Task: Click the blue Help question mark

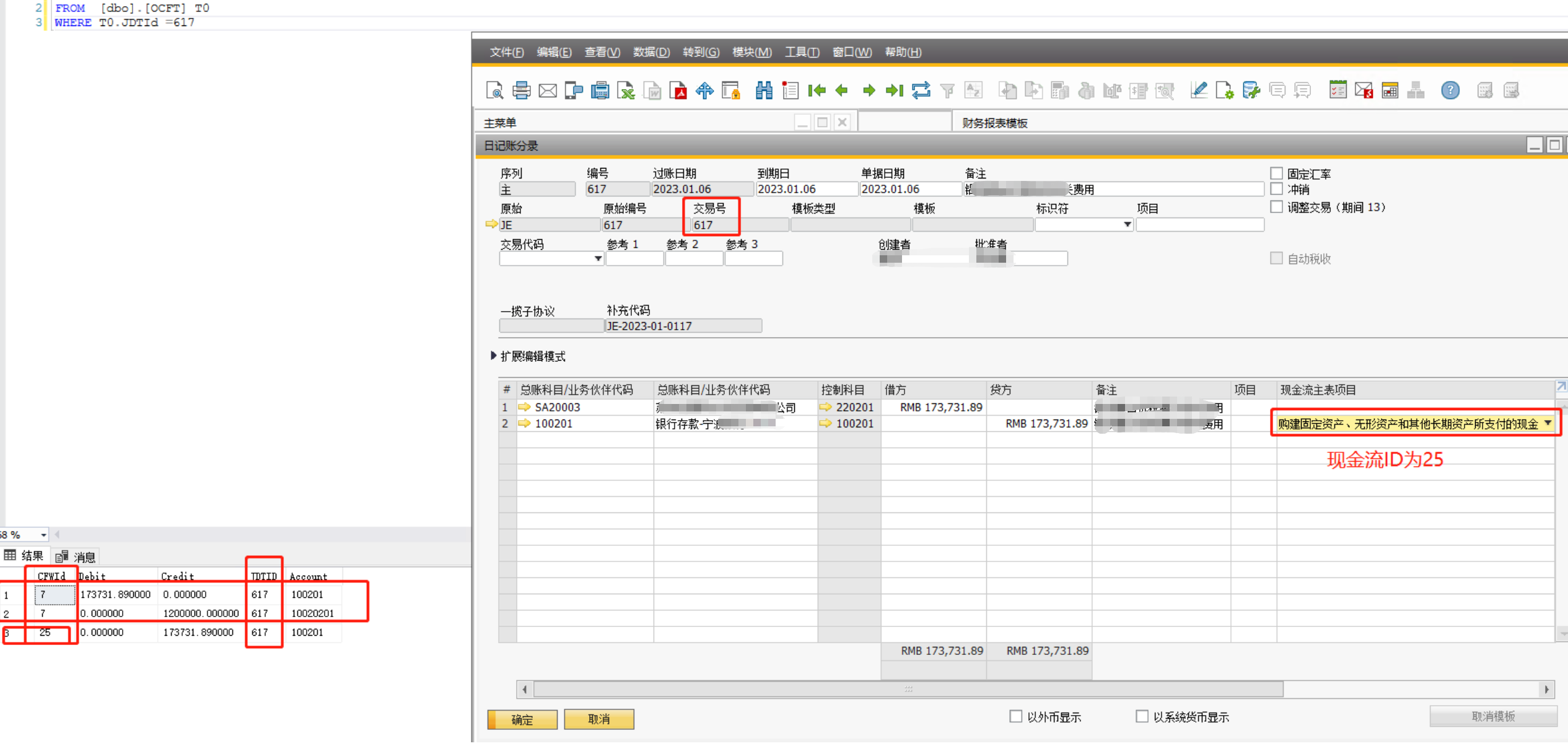Action: click(1450, 91)
